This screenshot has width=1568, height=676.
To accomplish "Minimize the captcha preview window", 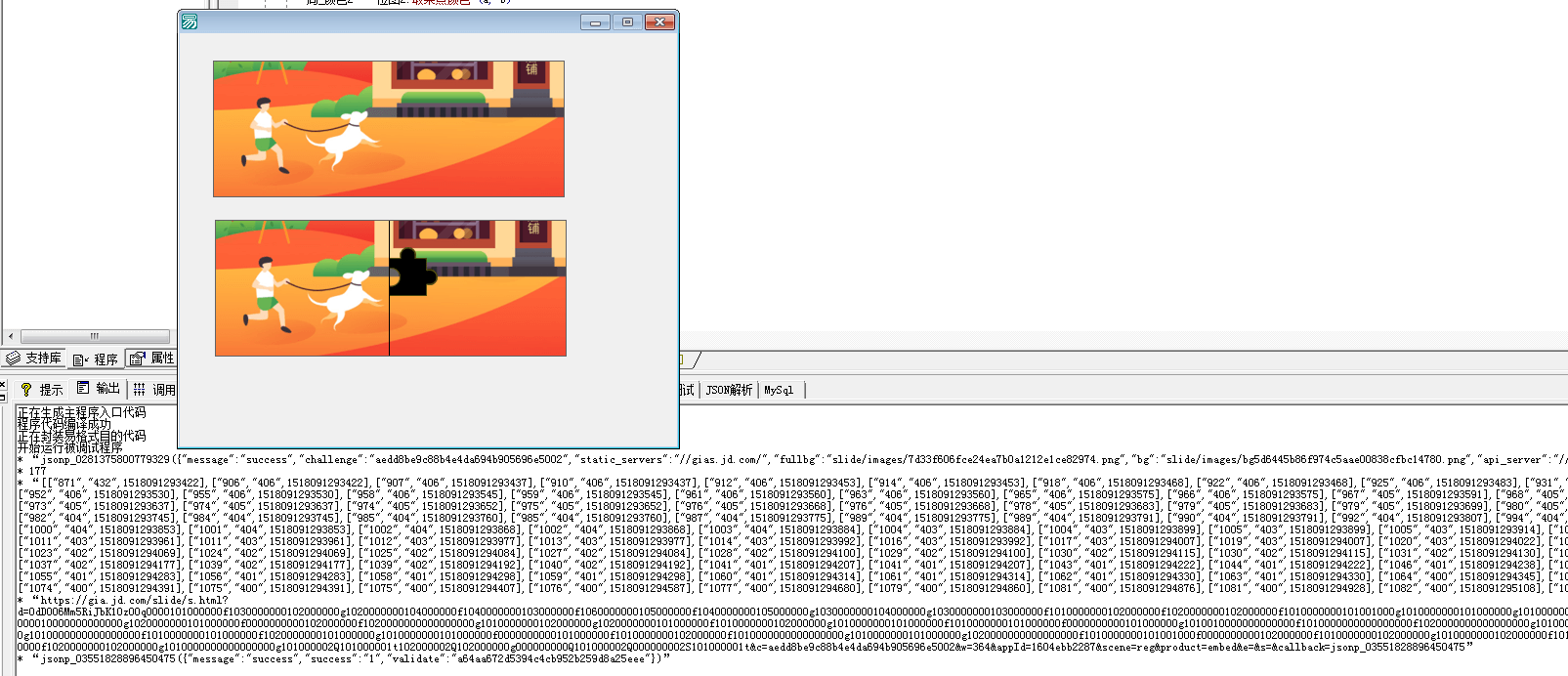I will [594, 21].
